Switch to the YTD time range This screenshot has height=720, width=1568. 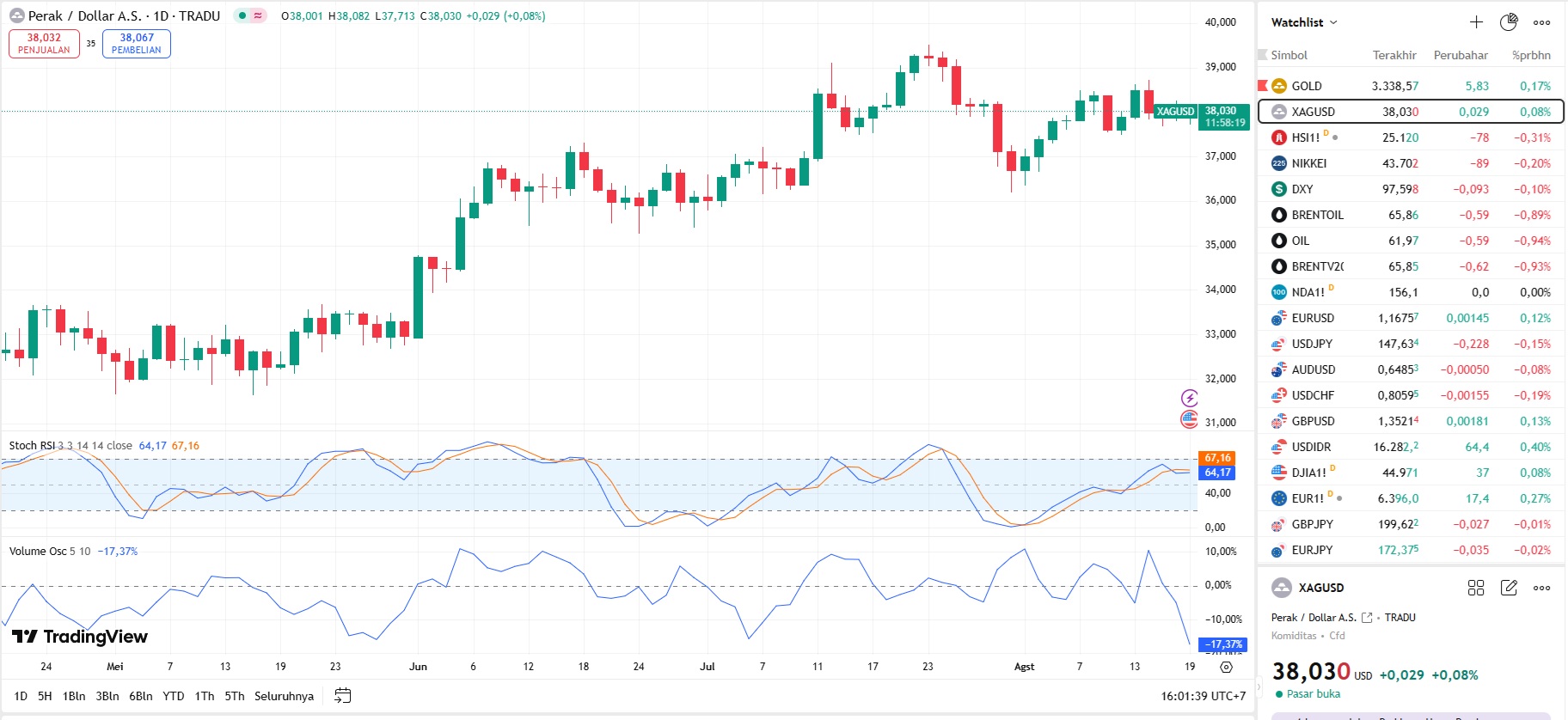(174, 696)
